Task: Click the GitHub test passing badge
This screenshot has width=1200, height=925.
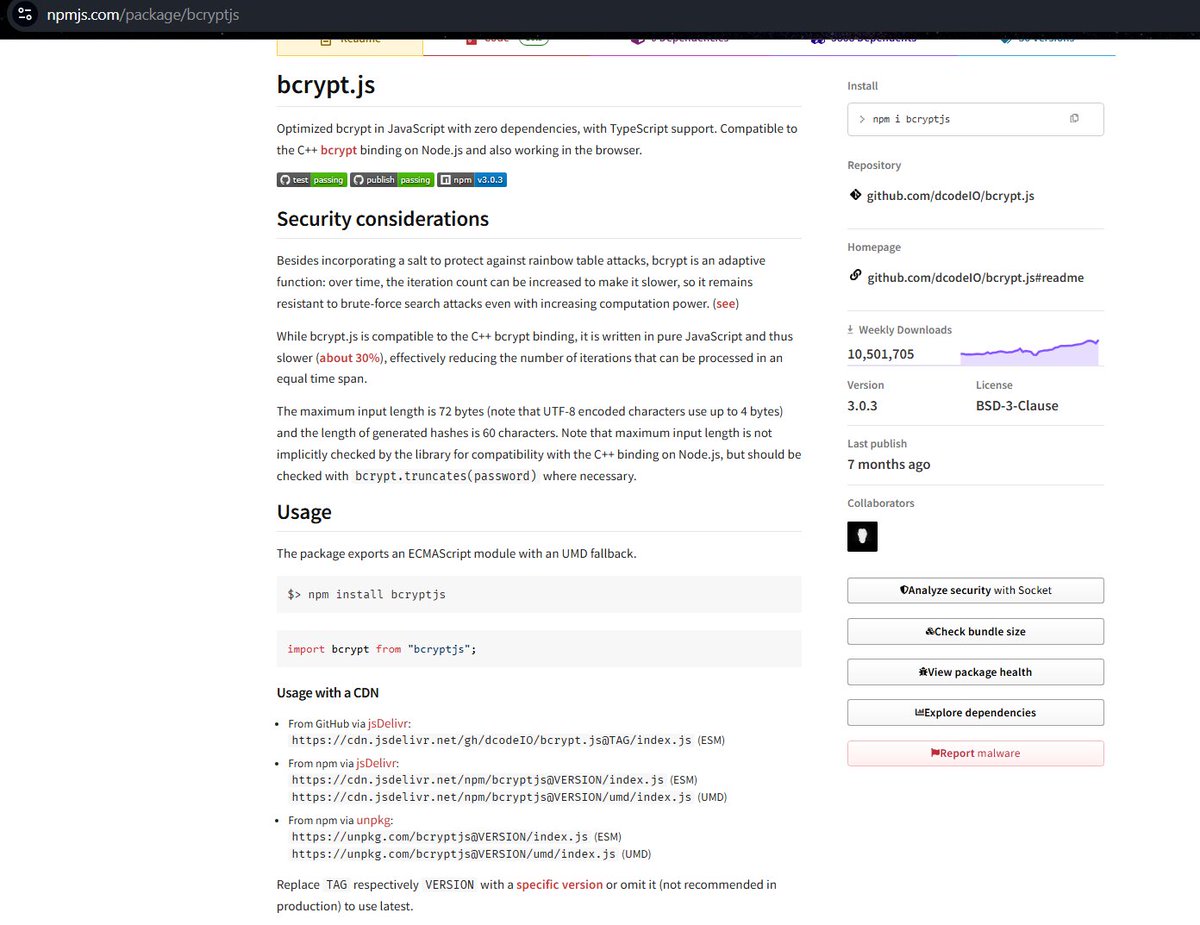Action: point(311,180)
